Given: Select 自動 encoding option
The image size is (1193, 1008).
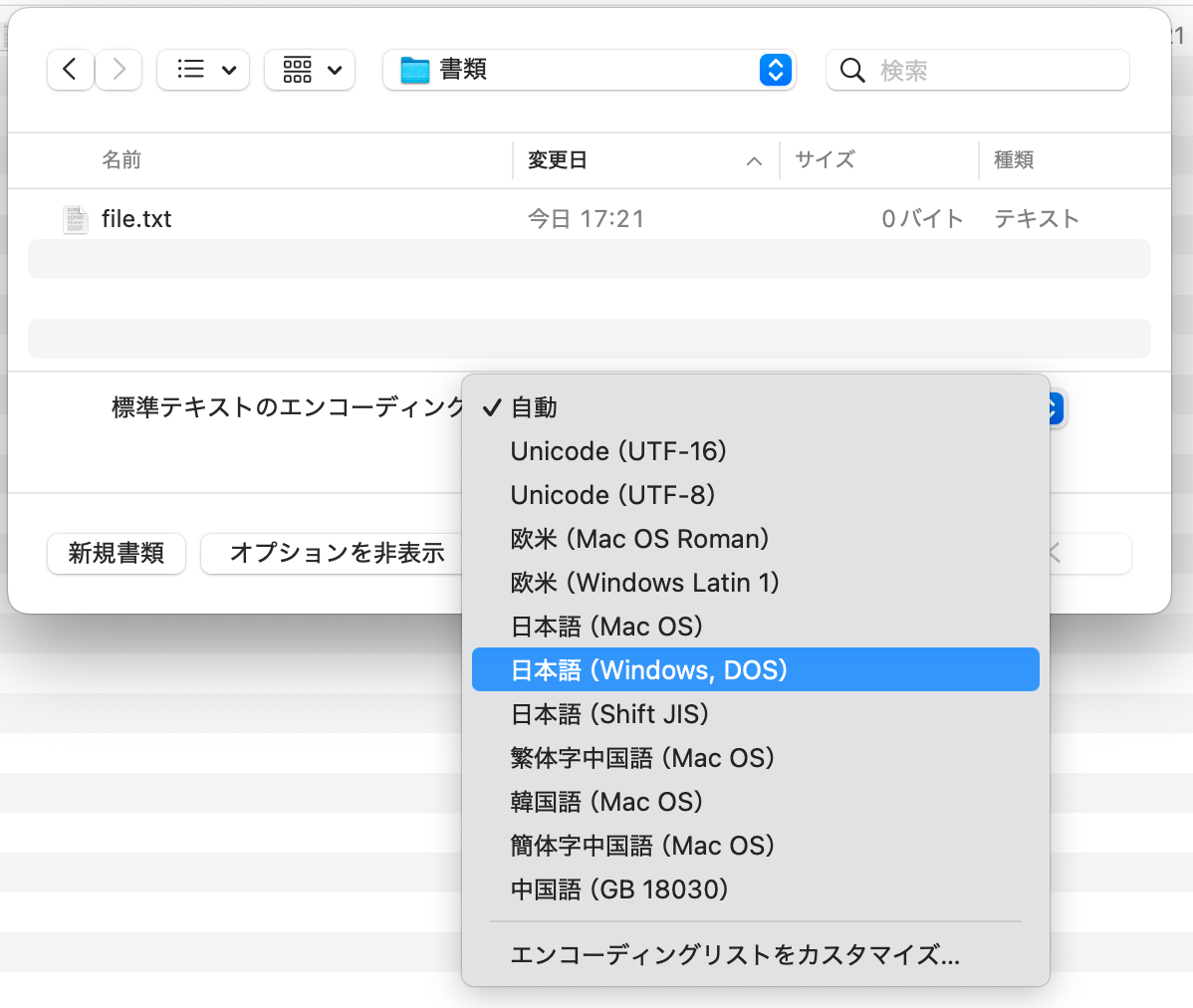Looking at the screenshot, I should point(534,407).
